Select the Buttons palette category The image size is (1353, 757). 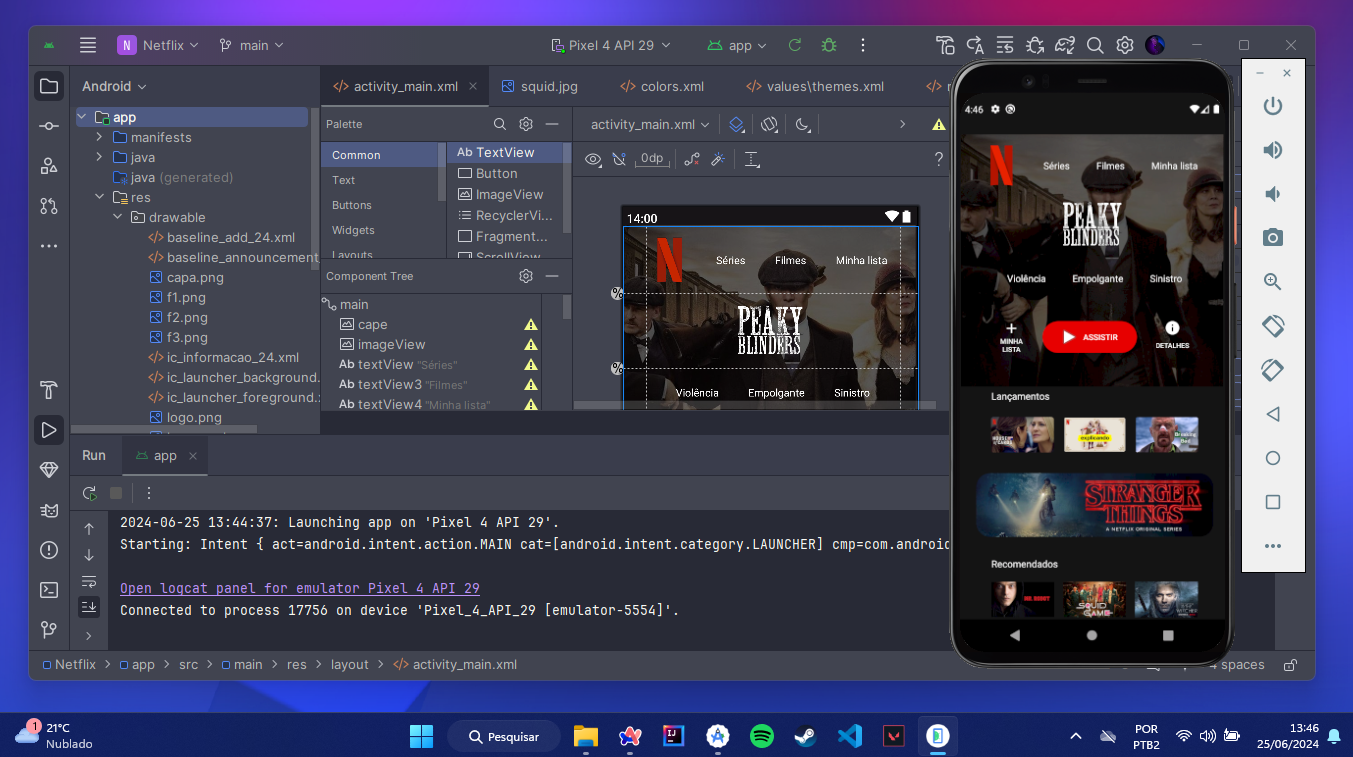pyautogui.click(x=352, y=205)
